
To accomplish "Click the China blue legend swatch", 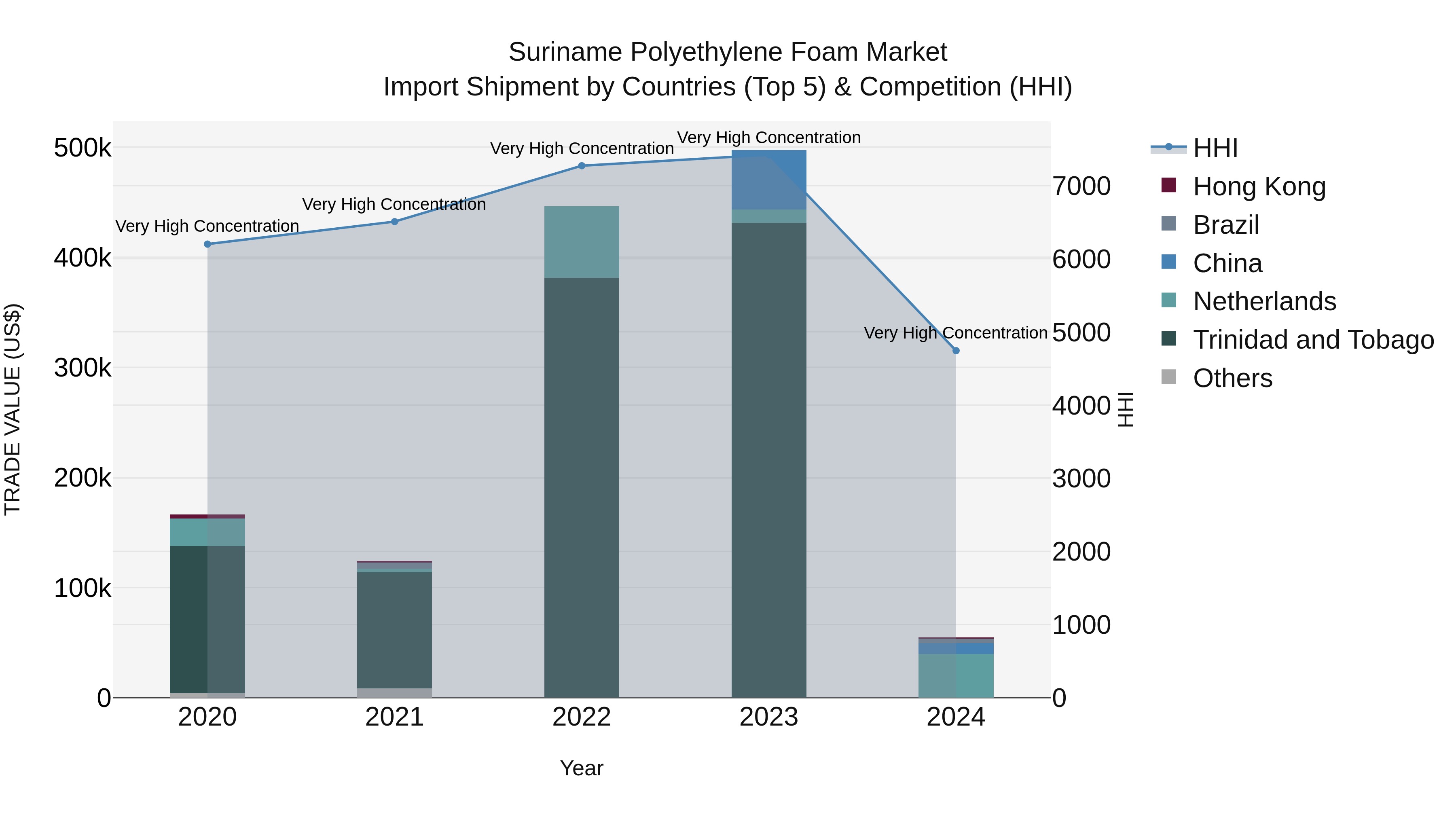I will click(1168, 262).
